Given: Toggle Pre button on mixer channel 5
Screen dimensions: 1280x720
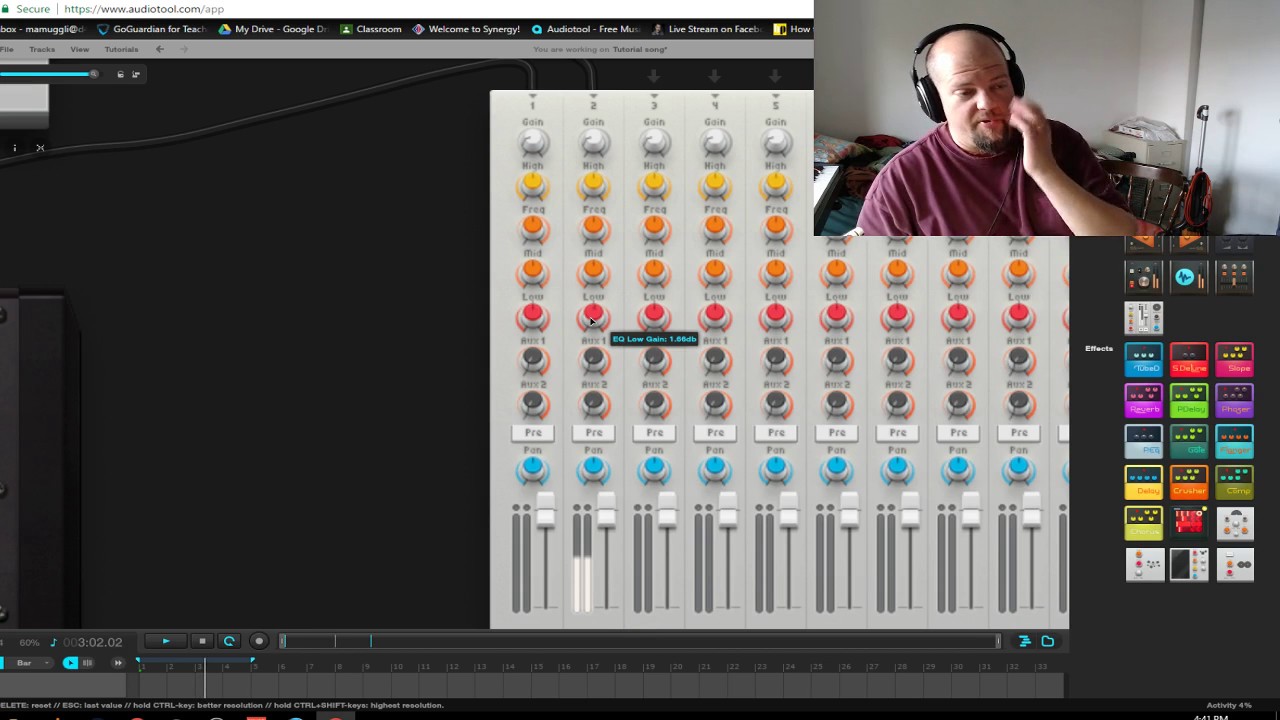Looking at the screenshot, I should click(x=776, y=433).
